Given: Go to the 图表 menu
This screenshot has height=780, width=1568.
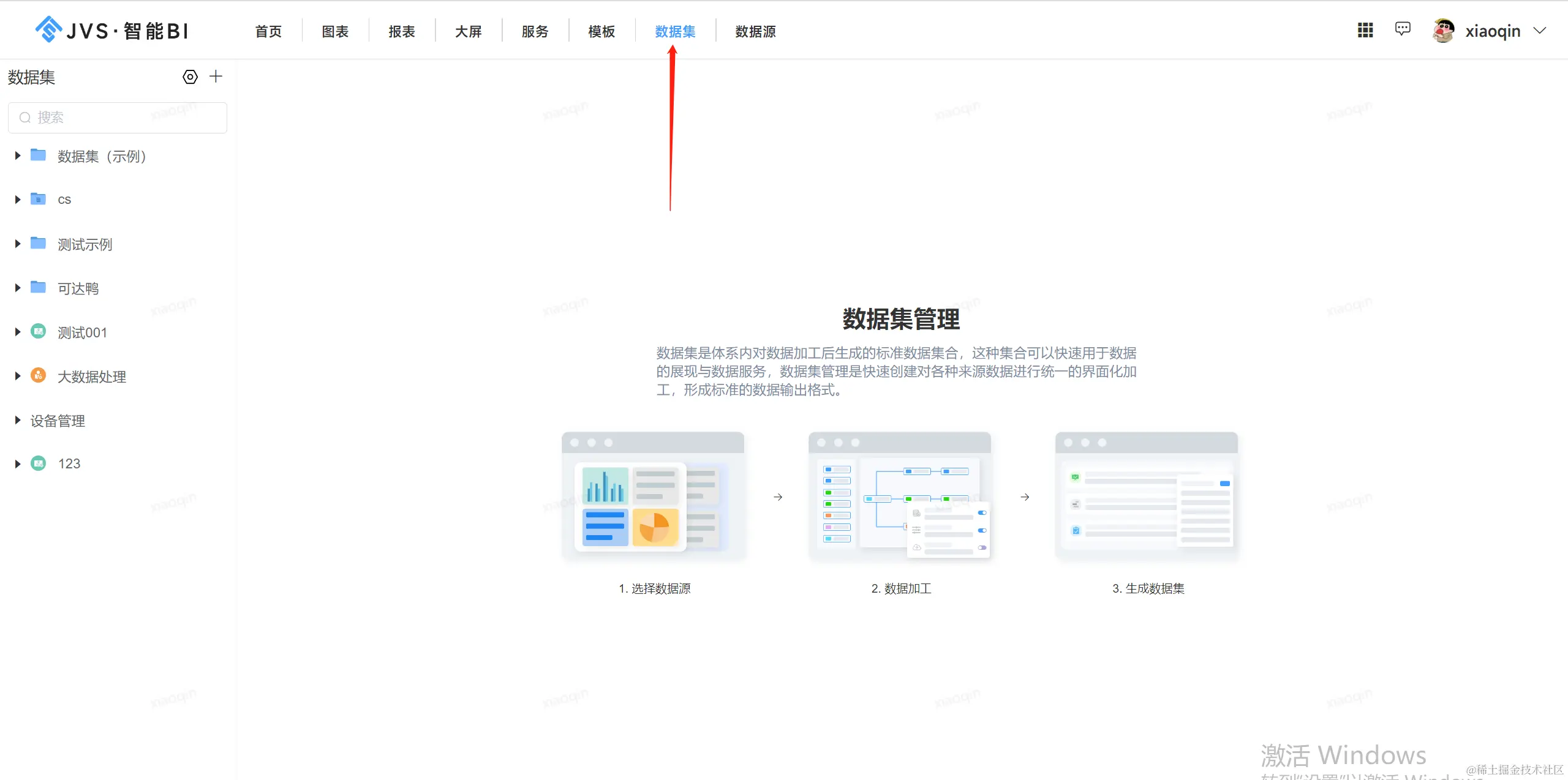Looking at the screenshot, I should [335, 31].
